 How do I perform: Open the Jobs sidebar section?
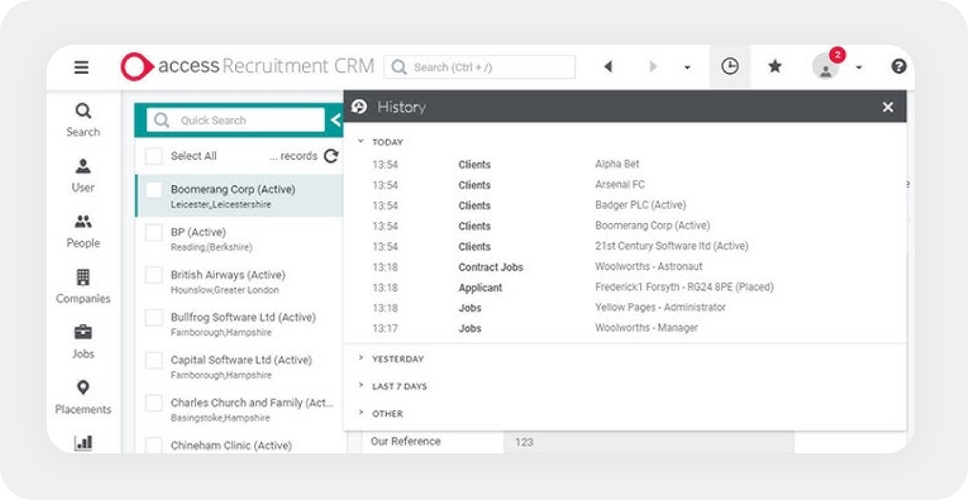coord(83,342)
